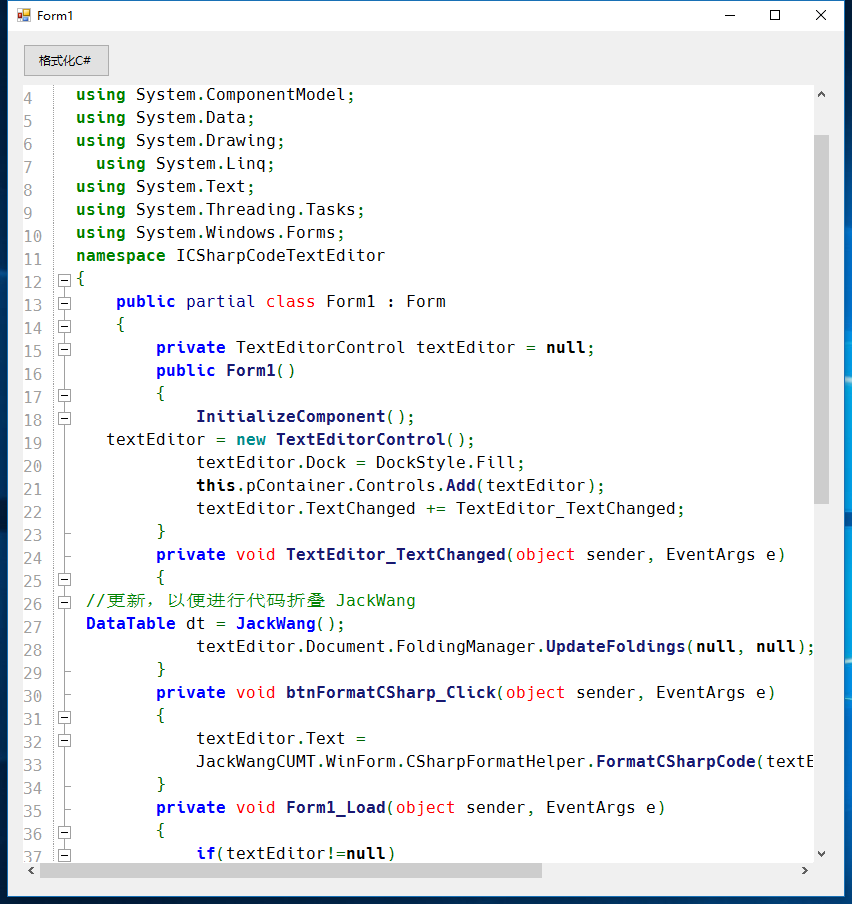Collapse the TextEditor_TextChanged method fold marker
Screen dimensions: 852x904
63,578
